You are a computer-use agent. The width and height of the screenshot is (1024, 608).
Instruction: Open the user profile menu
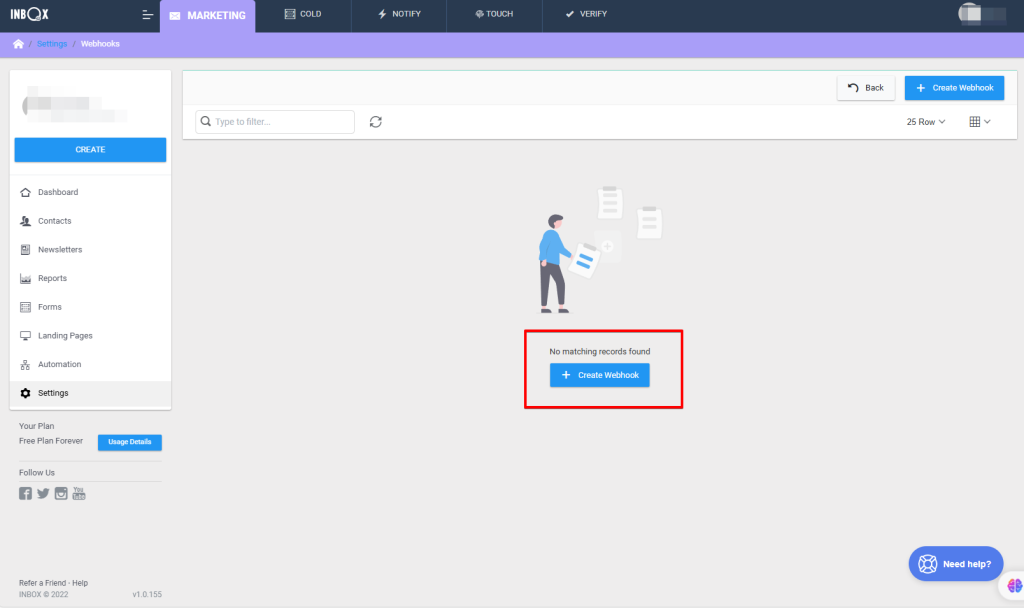(980, 15)
